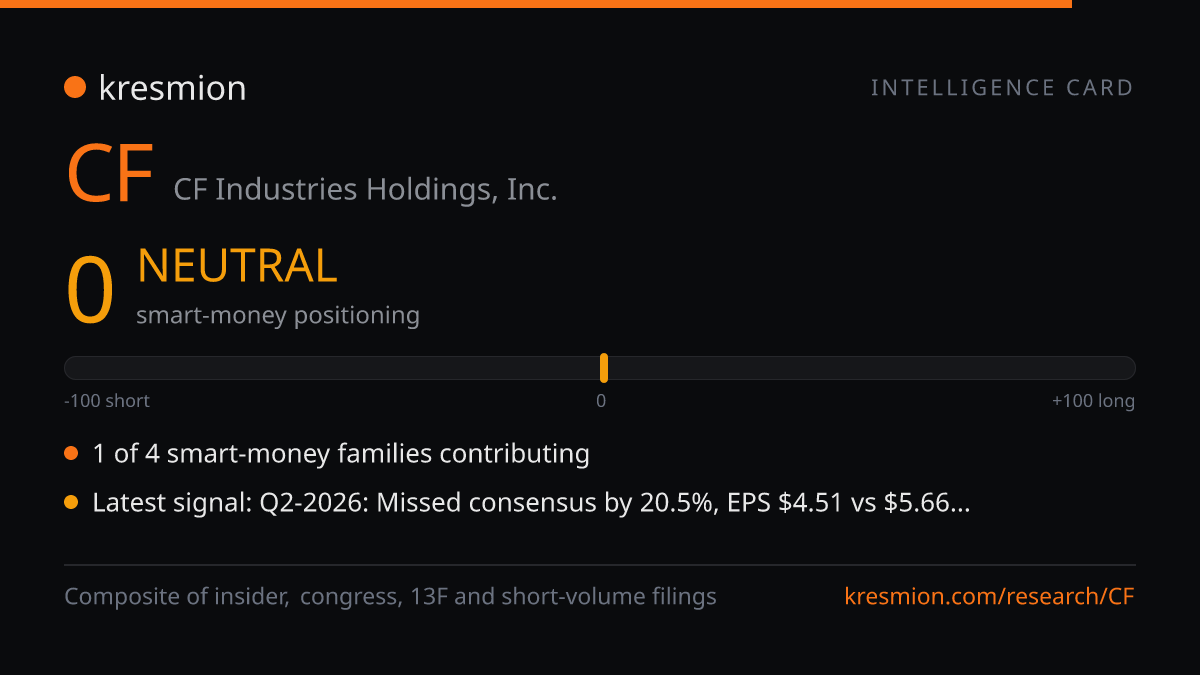
Task: Open the Latest signal Q2-2026 earnings text
Action: (531, 503)
